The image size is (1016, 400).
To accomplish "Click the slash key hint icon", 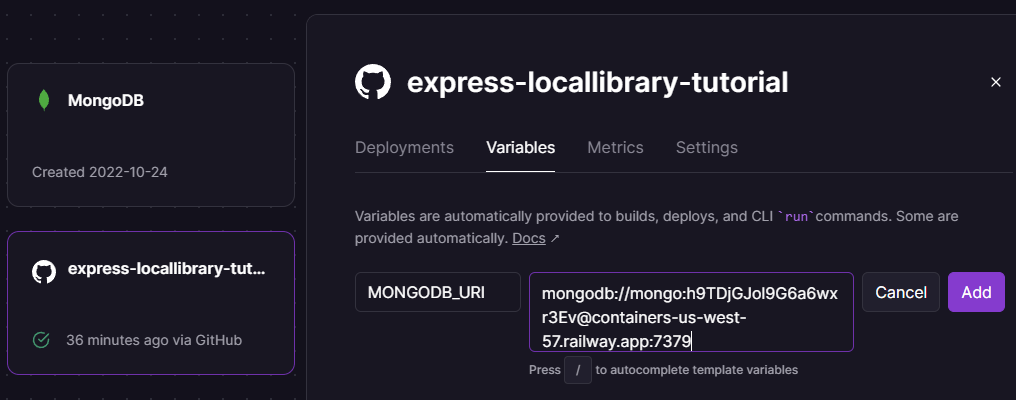I will (x=578, y=370).
